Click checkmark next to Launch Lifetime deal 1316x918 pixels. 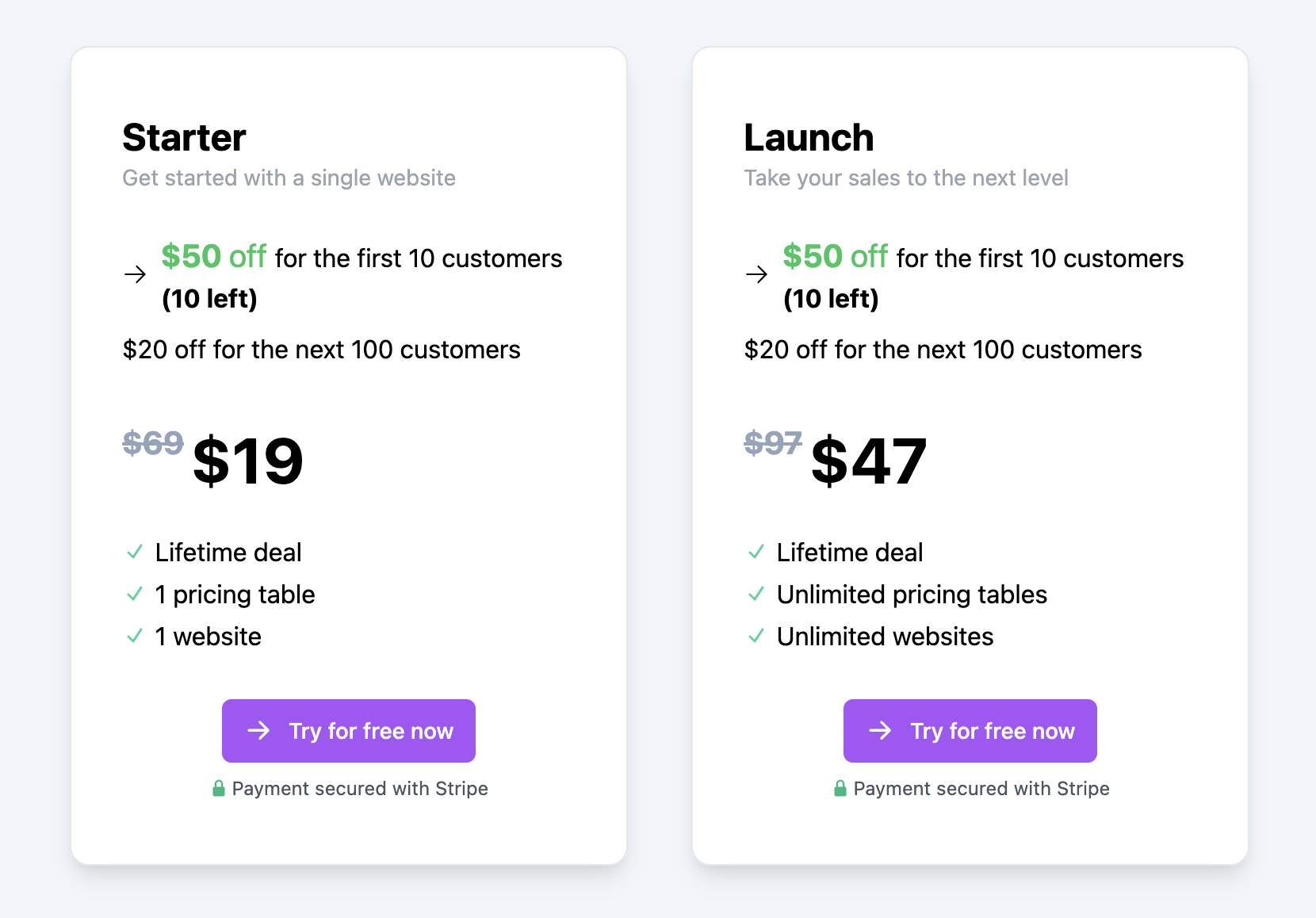[x=756, y=552]
